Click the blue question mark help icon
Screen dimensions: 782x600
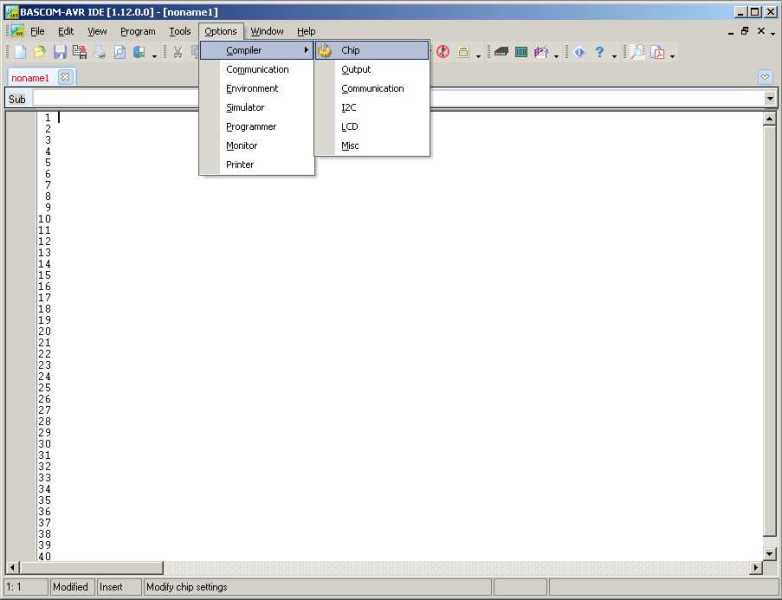pyautogui.click(x=599, y=51)
